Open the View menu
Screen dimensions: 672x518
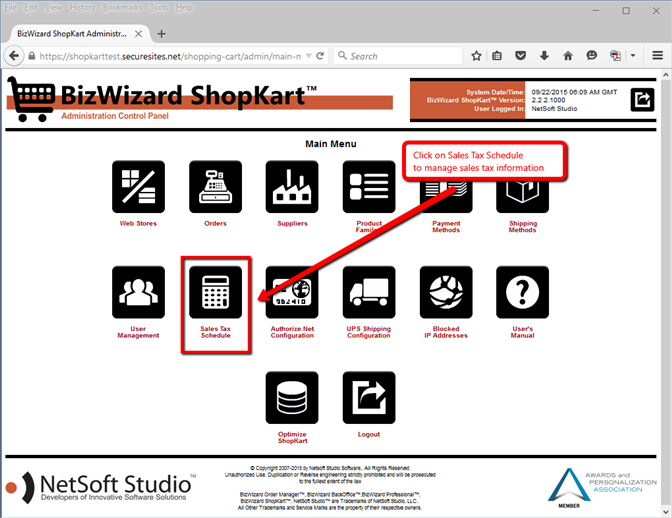(x=54, y=8)
